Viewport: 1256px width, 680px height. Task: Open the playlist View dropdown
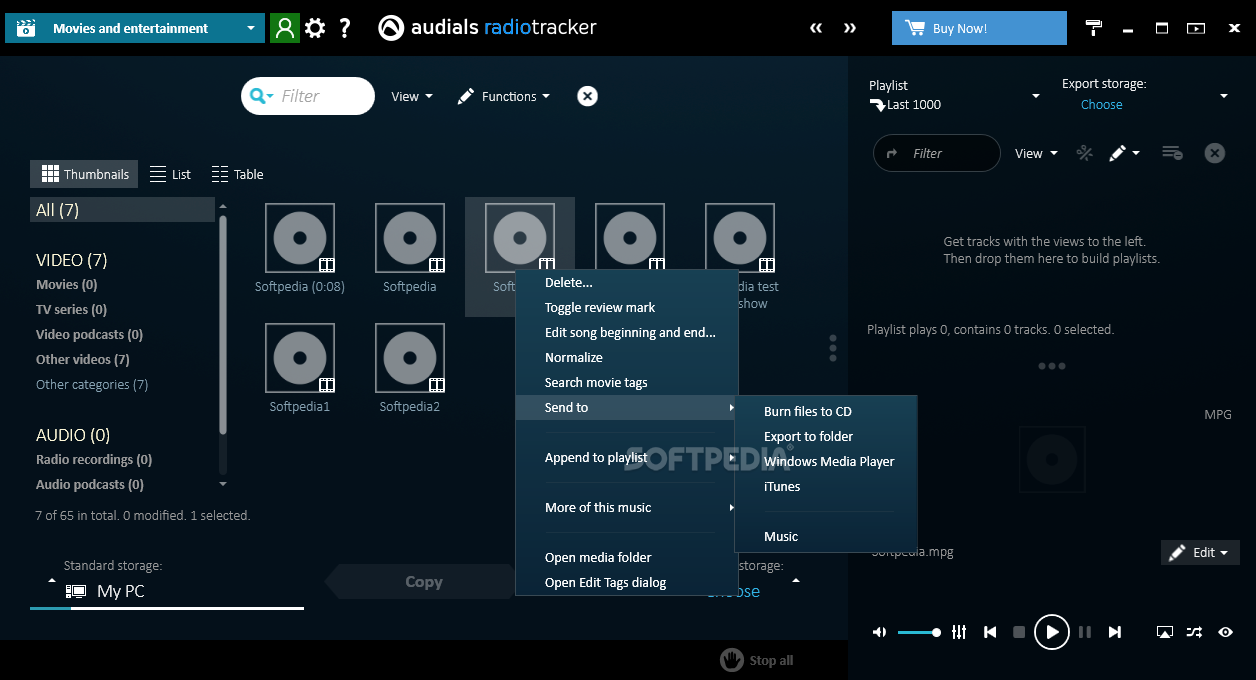coord(1036,153)
